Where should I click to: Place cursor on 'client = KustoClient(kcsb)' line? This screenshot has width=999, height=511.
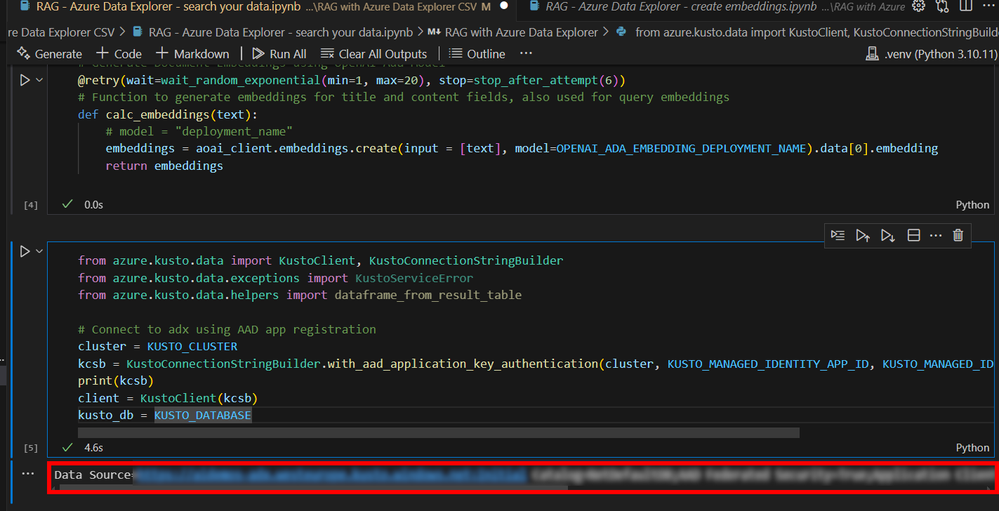[x=168, y=398]
